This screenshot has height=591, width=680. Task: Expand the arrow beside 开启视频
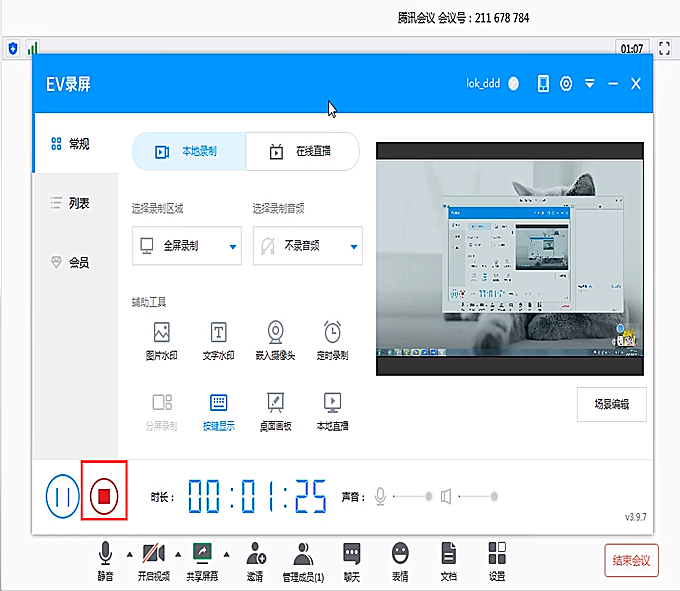click(178, 555)
